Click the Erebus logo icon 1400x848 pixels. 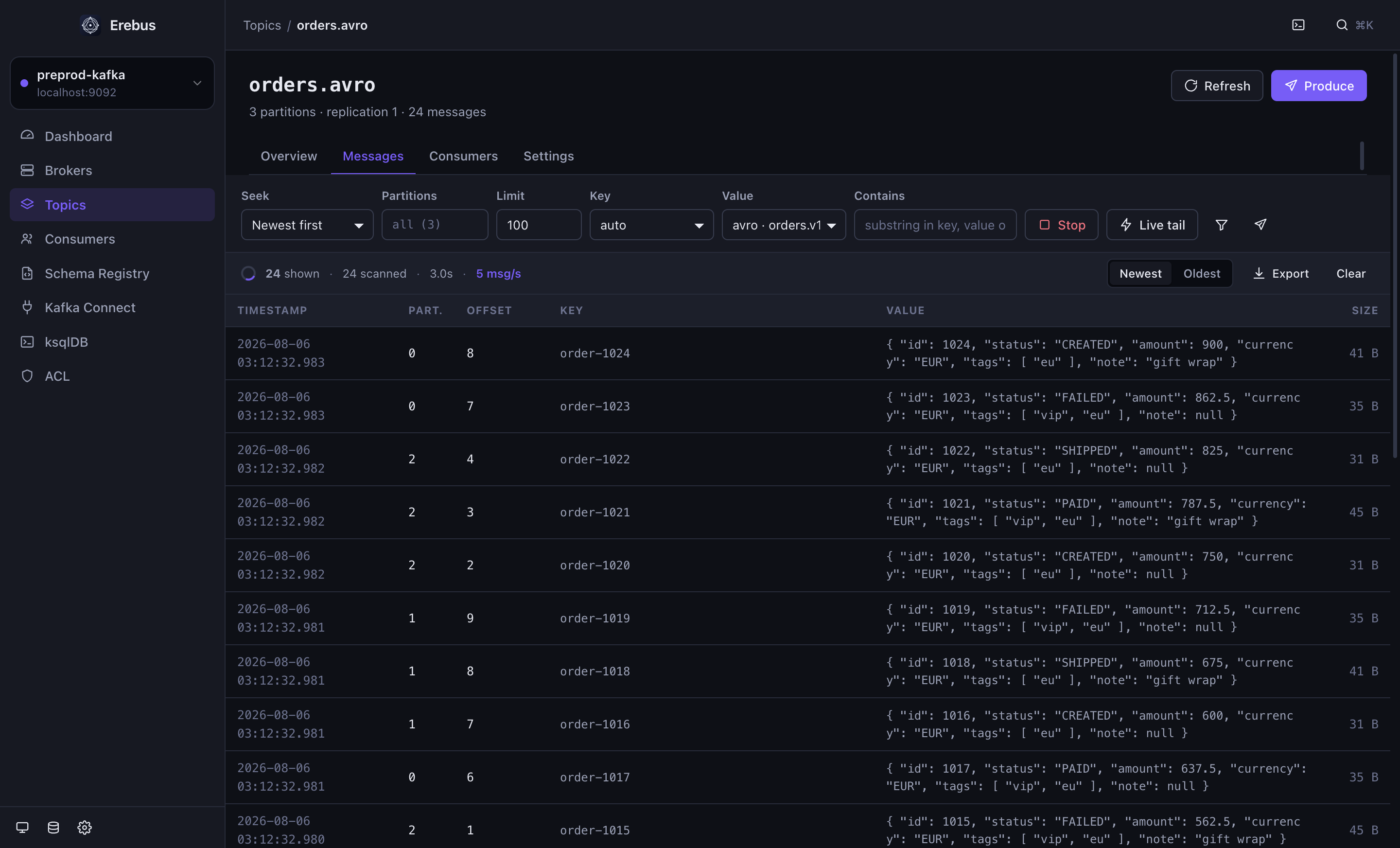coord(90,25)
